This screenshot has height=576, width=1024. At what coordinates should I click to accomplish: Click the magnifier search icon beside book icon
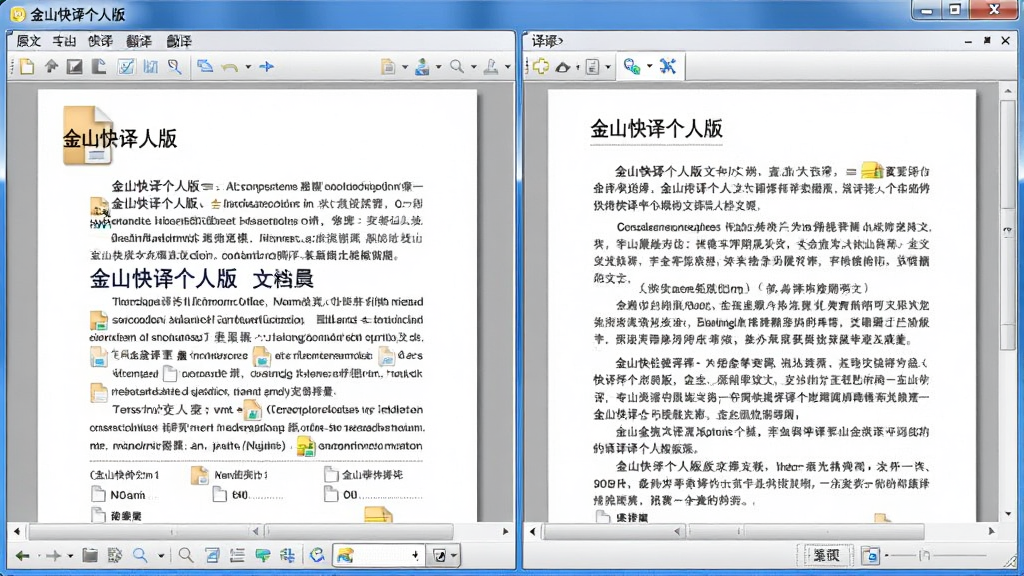coord(174,67)
